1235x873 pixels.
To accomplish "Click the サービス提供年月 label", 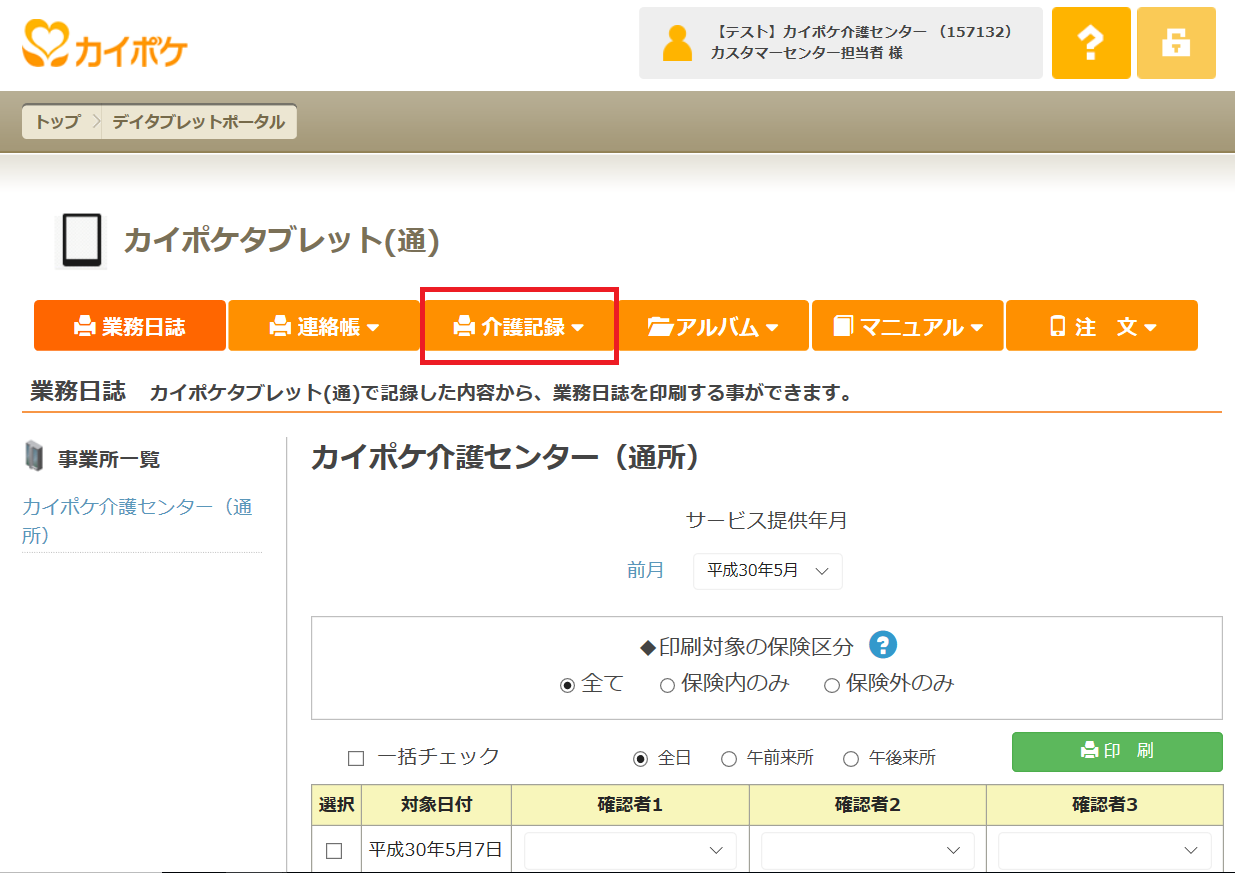I will point(767,520).
